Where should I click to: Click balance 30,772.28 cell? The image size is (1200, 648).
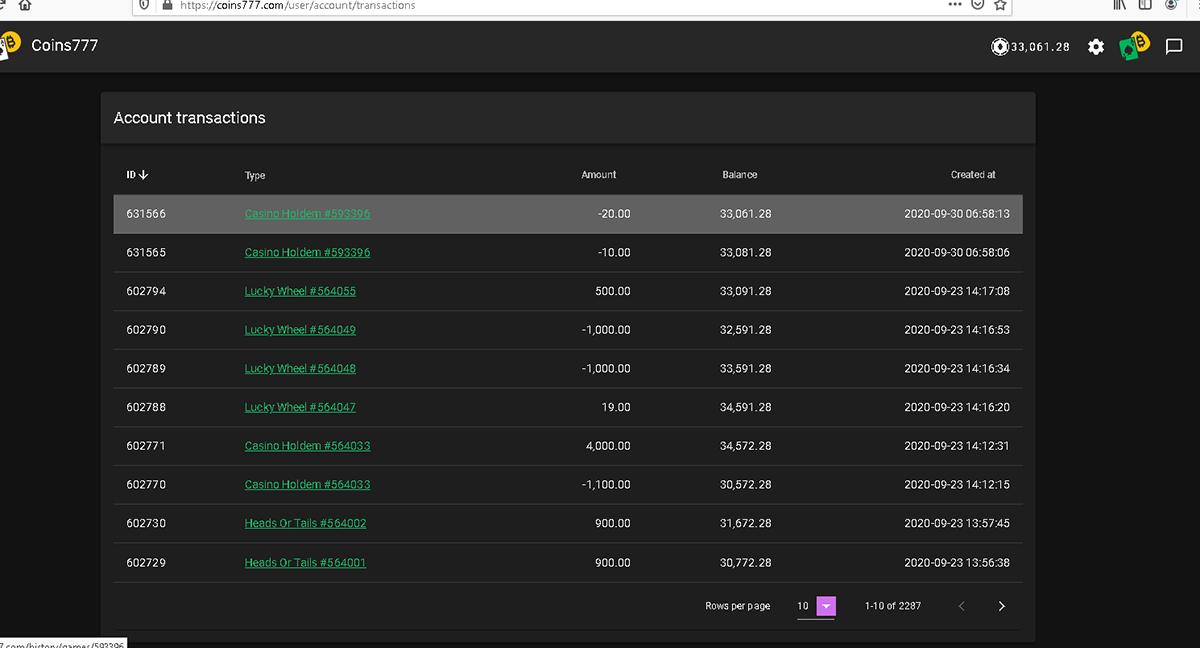tap(745, 563)
